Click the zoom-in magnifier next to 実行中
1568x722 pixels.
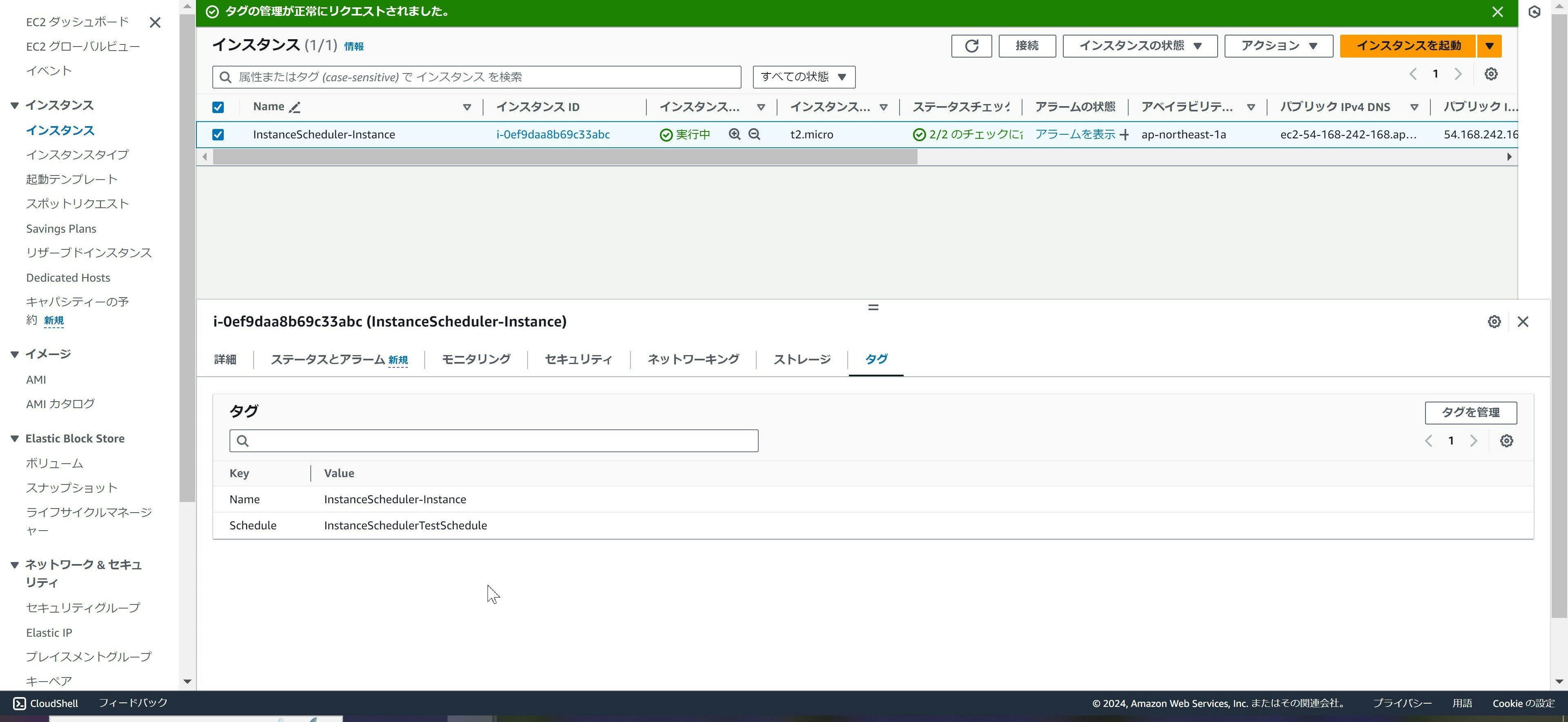point(735,134)
